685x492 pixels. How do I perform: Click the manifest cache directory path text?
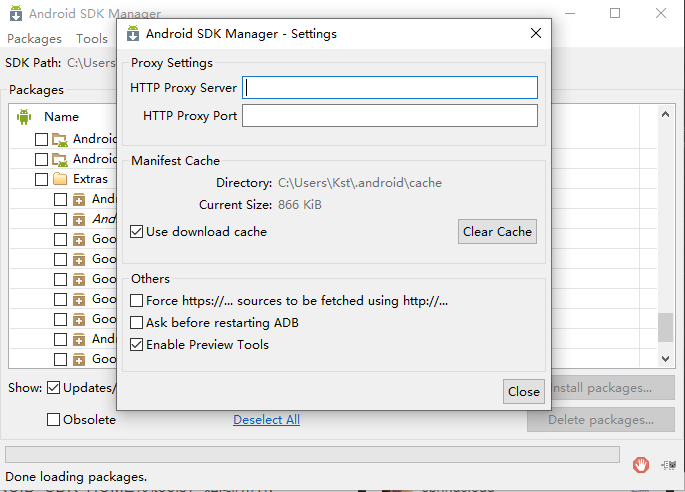(360, 183)
